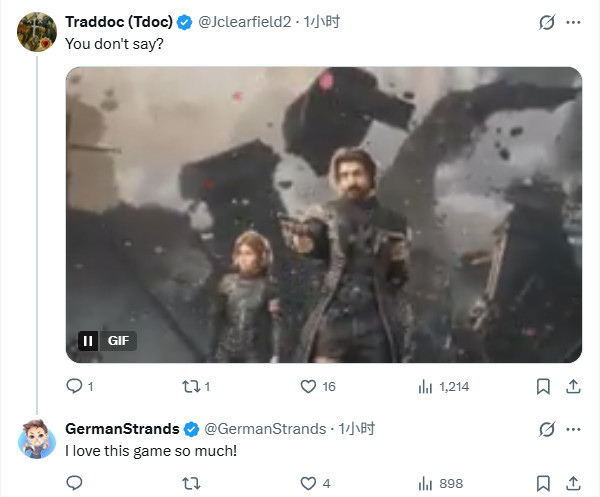The width and height of the screenshot is (600, 497).
Task: Open more options on GermanStrands' tweet
Action: (574, 428)
